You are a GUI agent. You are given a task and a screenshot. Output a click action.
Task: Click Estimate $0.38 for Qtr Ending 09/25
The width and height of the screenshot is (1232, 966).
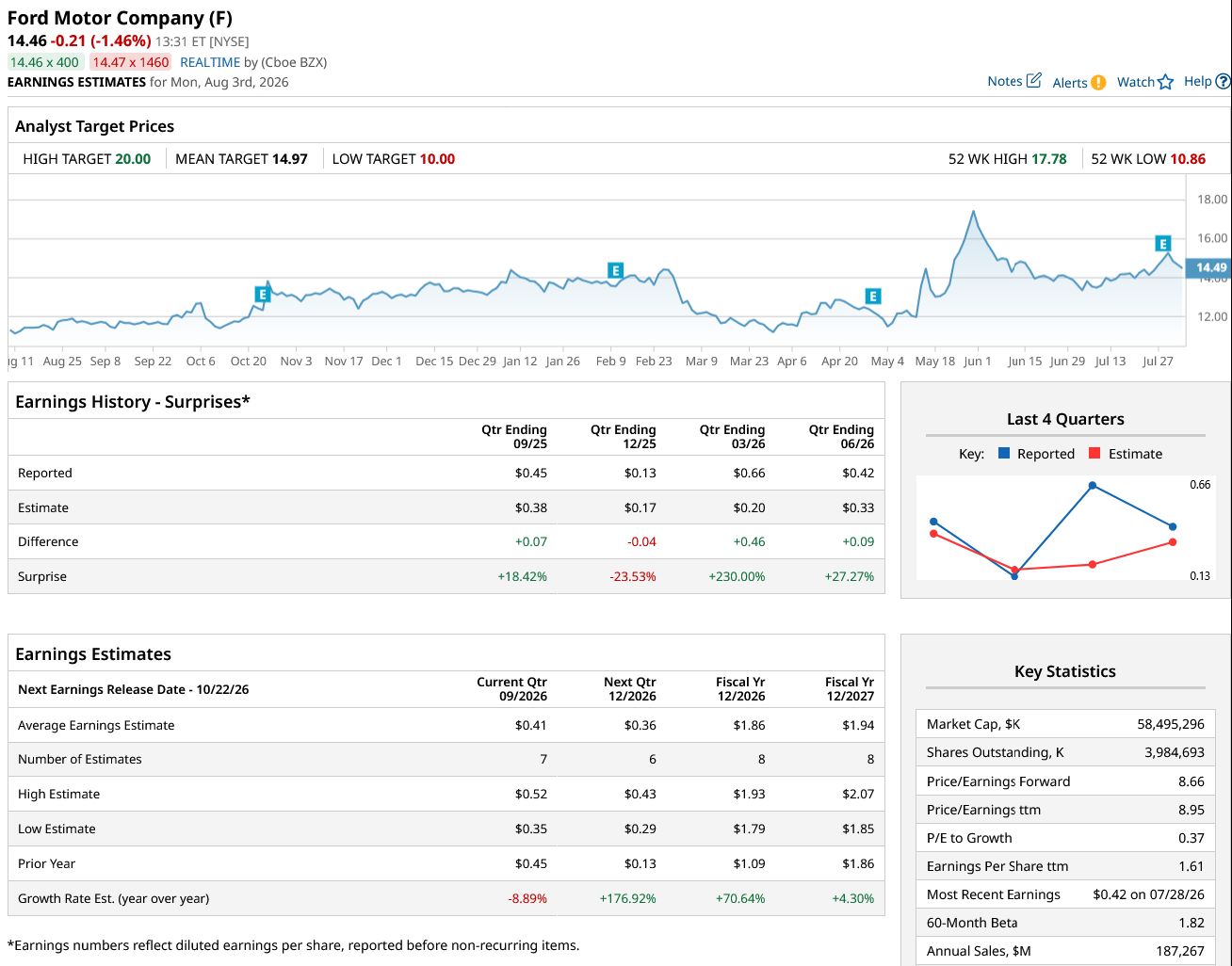click(531, 507)
